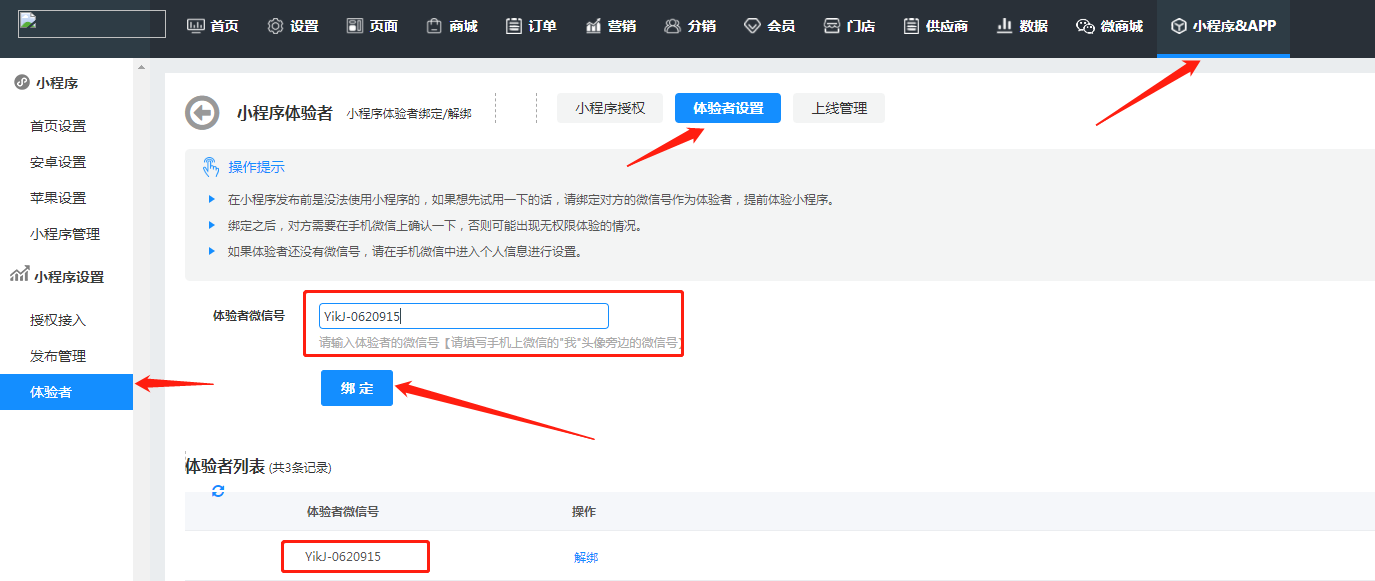Viewport: 1375px width, 581px height.
Task: Switch to the 小程序授权 tab
Action: click(x=610, y=108)
